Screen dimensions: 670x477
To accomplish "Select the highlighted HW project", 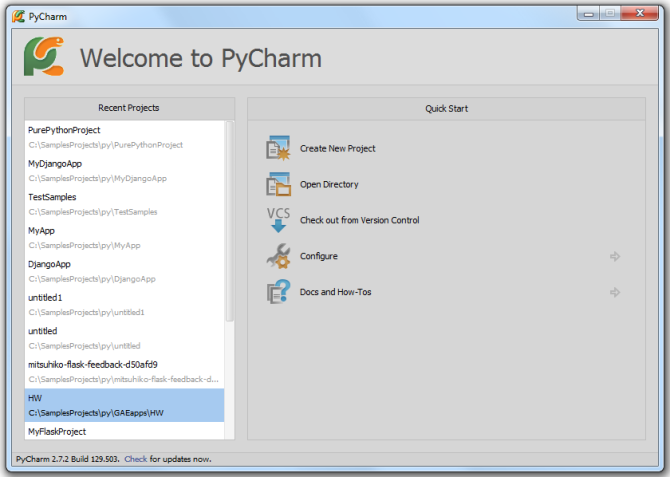I will coord(124,405).
